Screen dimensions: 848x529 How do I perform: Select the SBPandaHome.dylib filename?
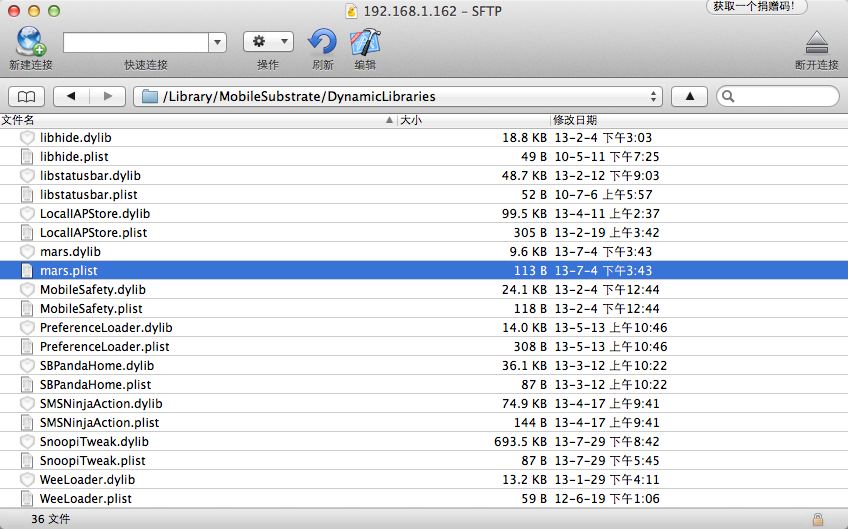coord(97,366)
